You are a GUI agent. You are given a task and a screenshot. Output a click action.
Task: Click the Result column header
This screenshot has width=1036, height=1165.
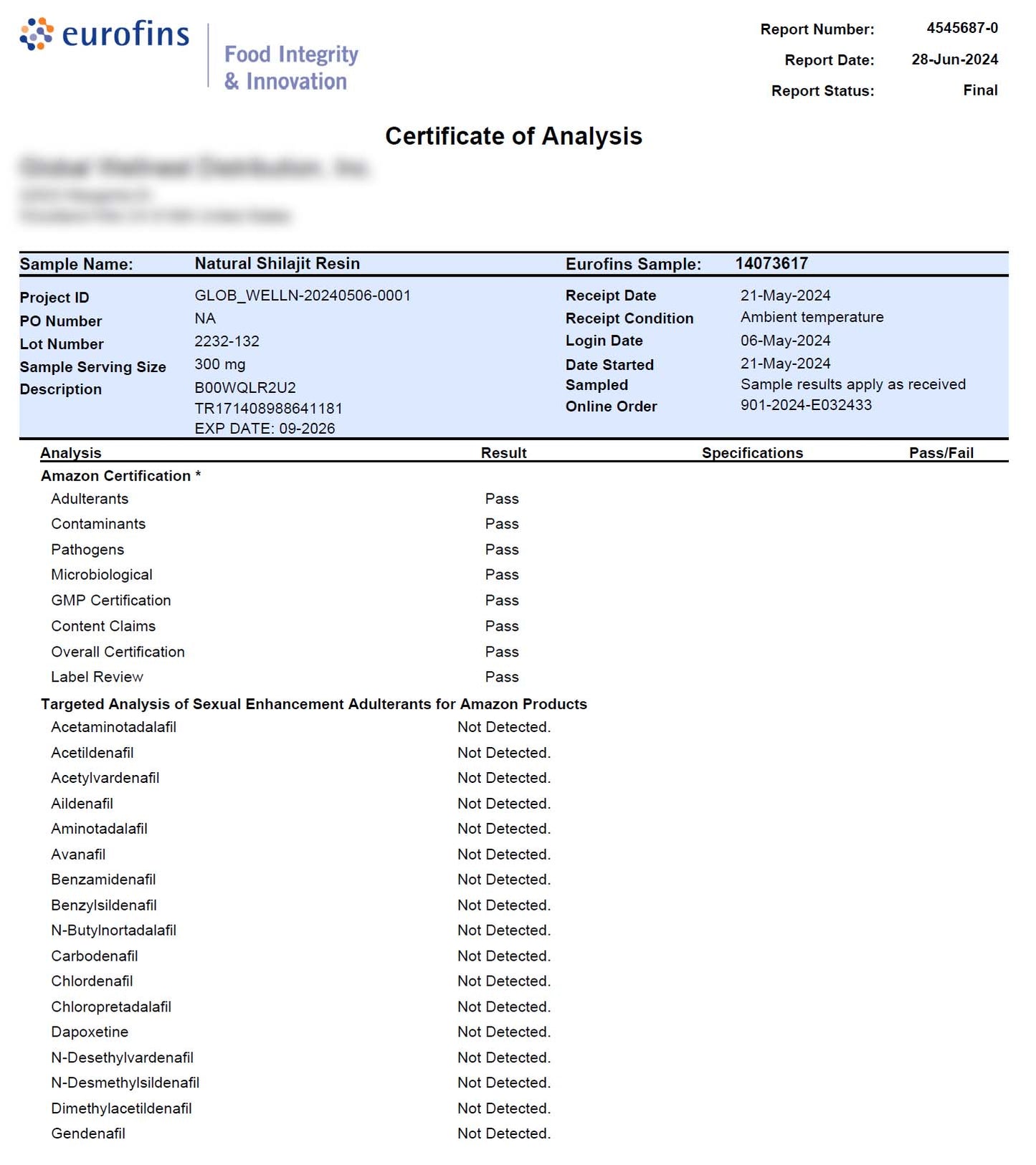click(x=503, y=453)
